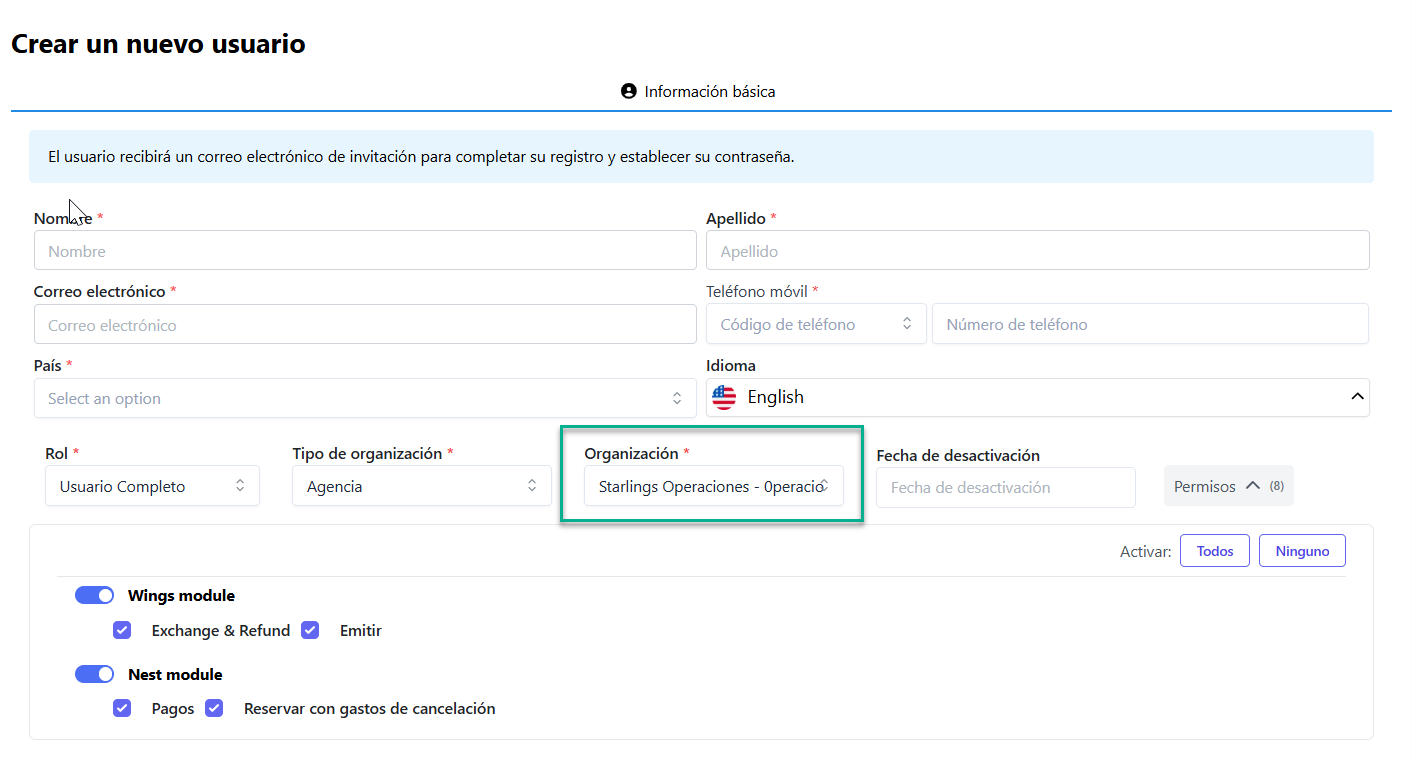Uncheck Reservar con gastos de cancelación

pyautogui.click(x=214, y=709)
